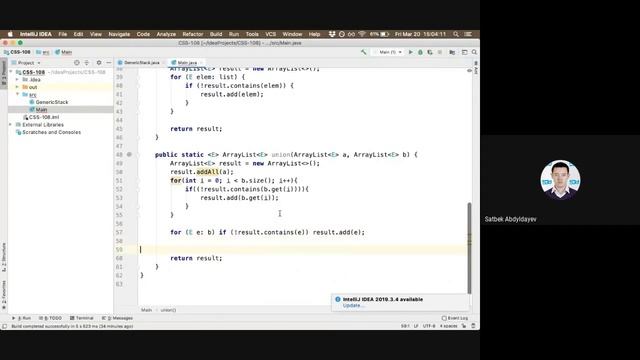Viewport: 640px width, 360px height.
Task: Select the Main.java editor tab
Action: pyautogui.click(x=187, y=63)
